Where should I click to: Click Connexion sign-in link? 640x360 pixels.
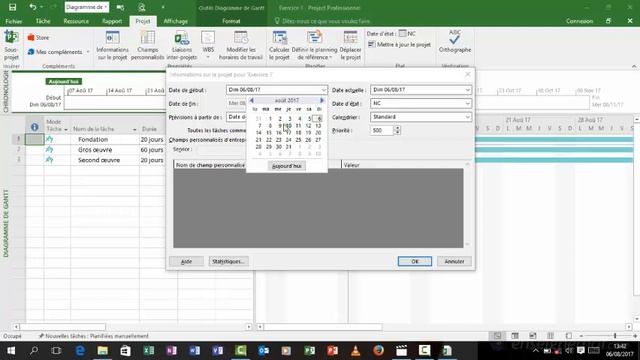click(579, 21)
